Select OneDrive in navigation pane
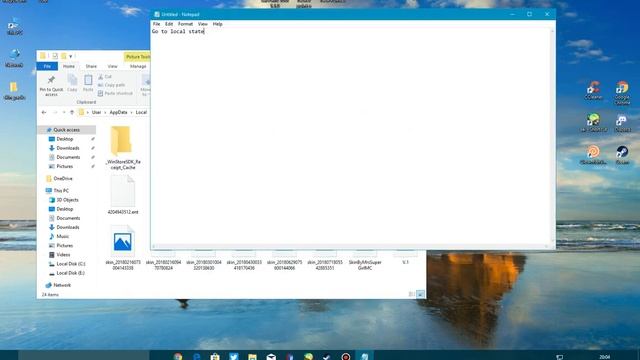This screenshot has width=640, height=360. click(63, 179)
